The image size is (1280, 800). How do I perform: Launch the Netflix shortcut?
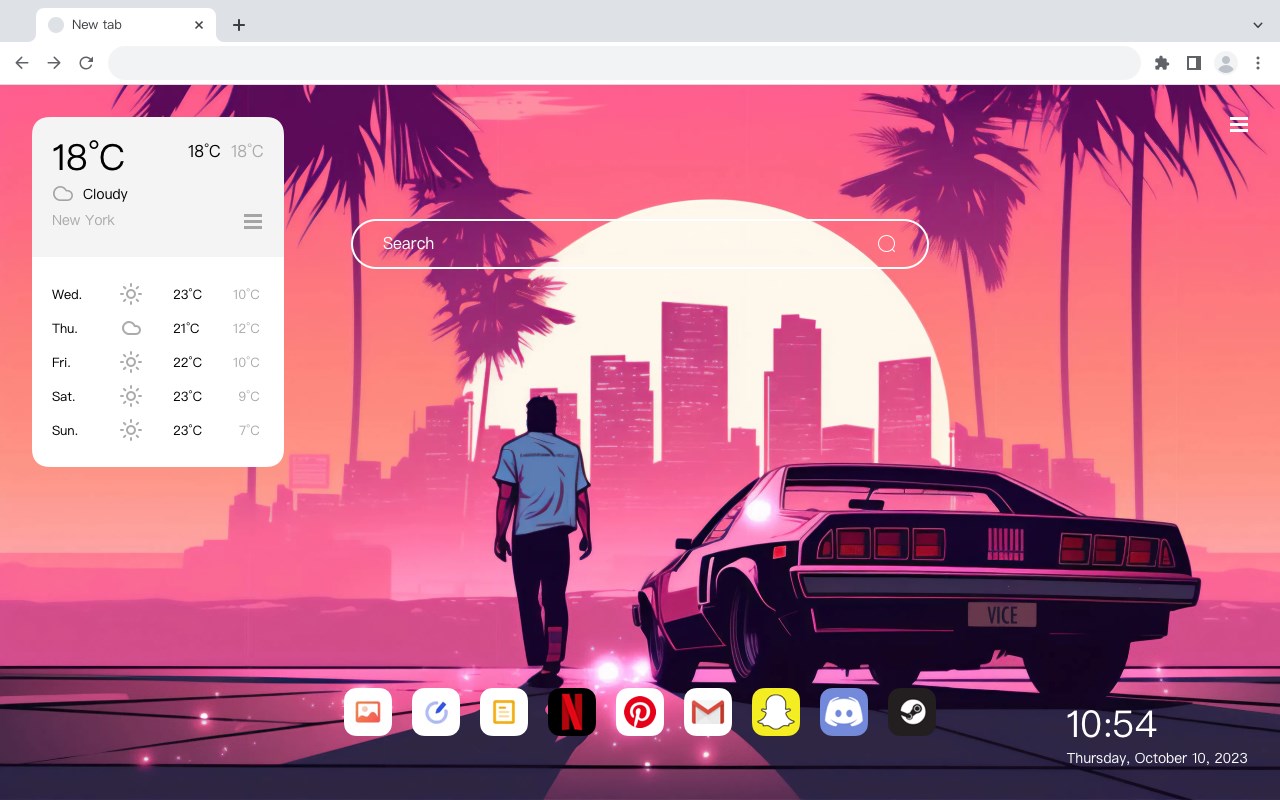(x=572, y=712)
